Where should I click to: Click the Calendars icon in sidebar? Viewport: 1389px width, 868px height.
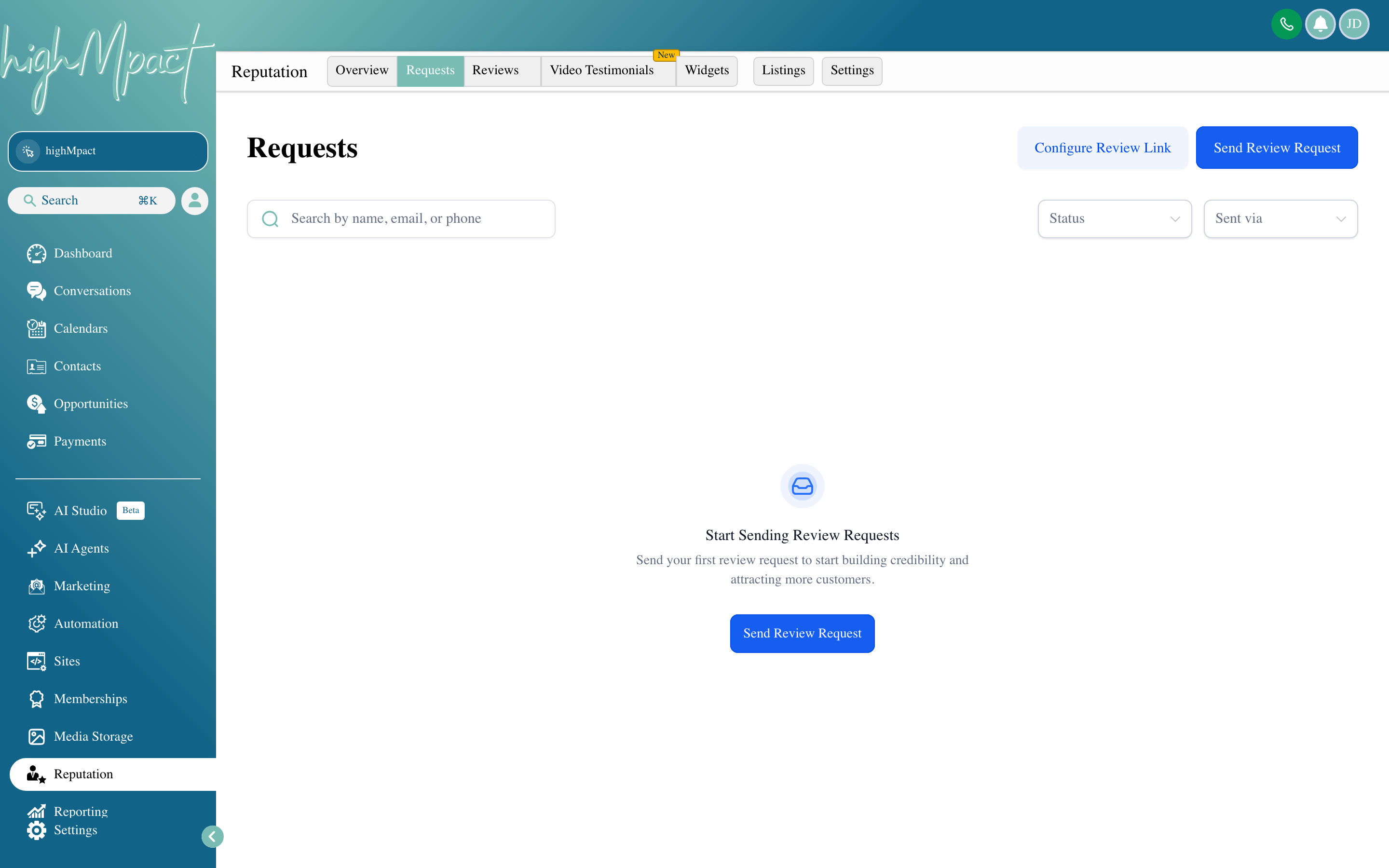(36, 328)
